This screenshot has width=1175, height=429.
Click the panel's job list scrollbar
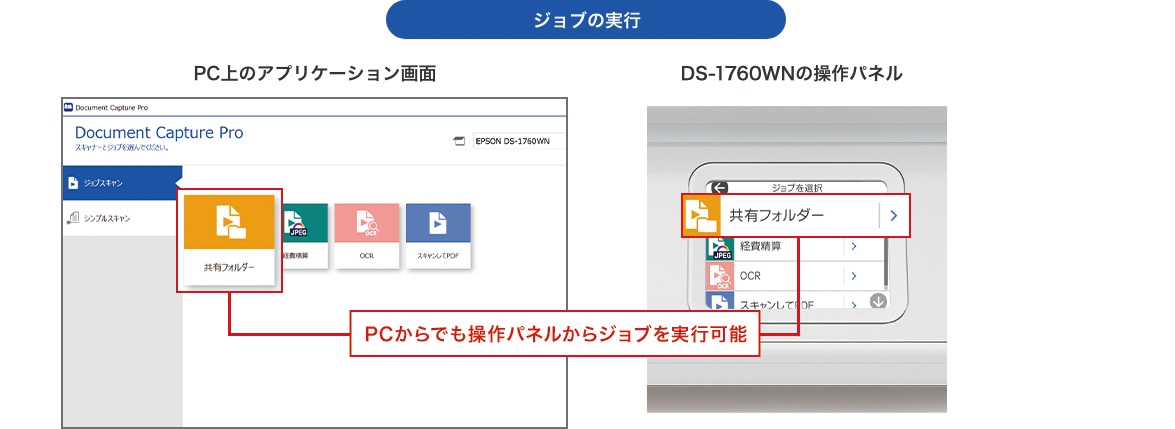point(886,262)
